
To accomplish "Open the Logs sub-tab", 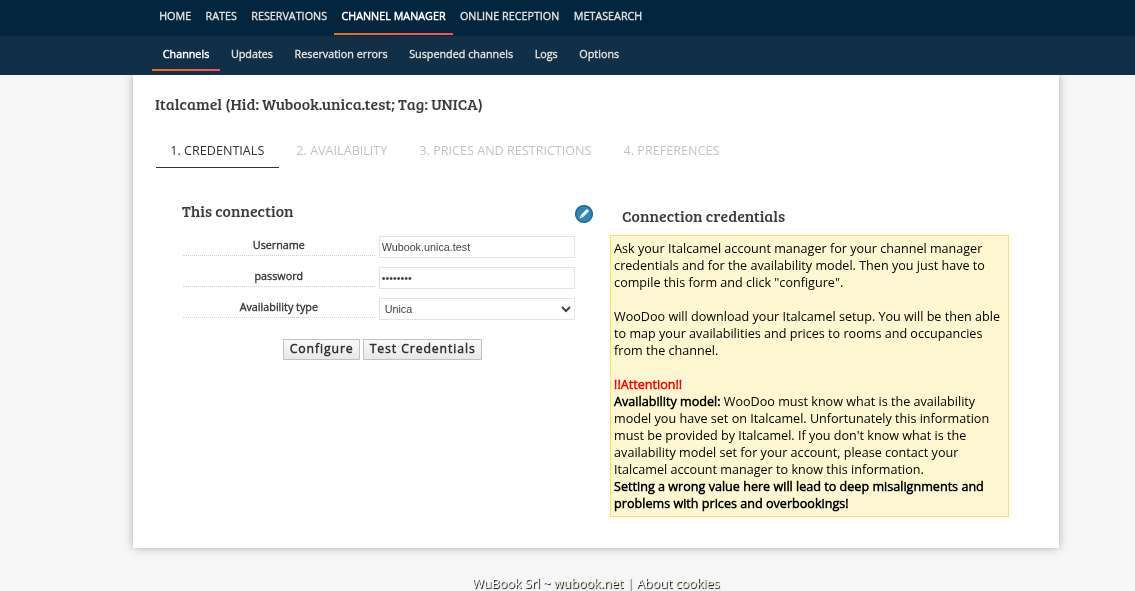I will pos(546,54).
